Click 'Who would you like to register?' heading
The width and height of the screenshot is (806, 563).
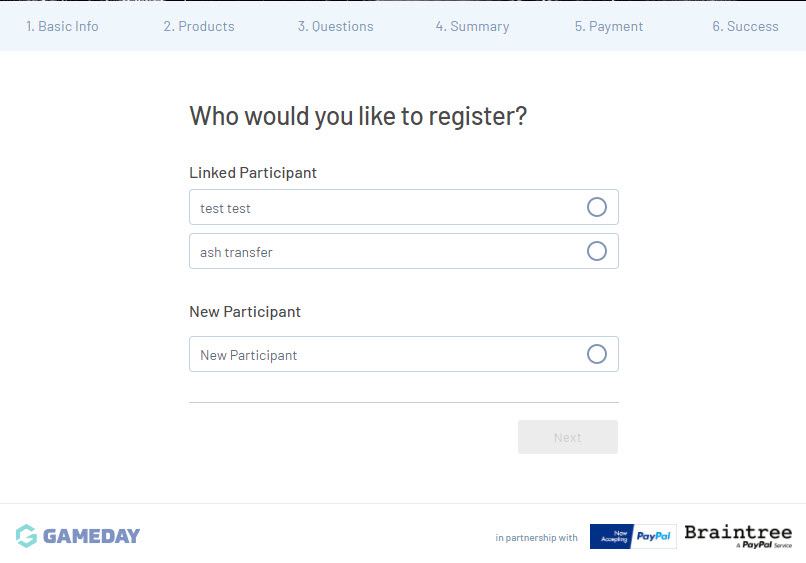358,116
